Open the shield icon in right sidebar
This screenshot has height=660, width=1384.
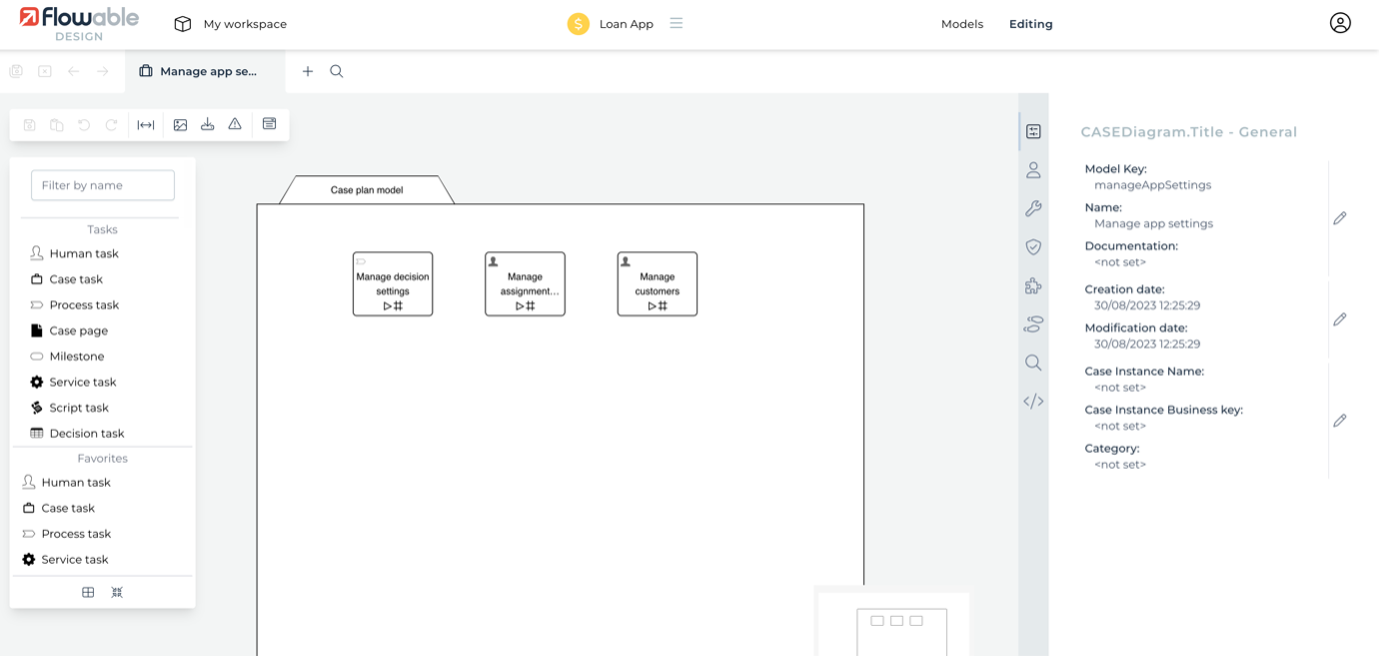click(1033, 247)
